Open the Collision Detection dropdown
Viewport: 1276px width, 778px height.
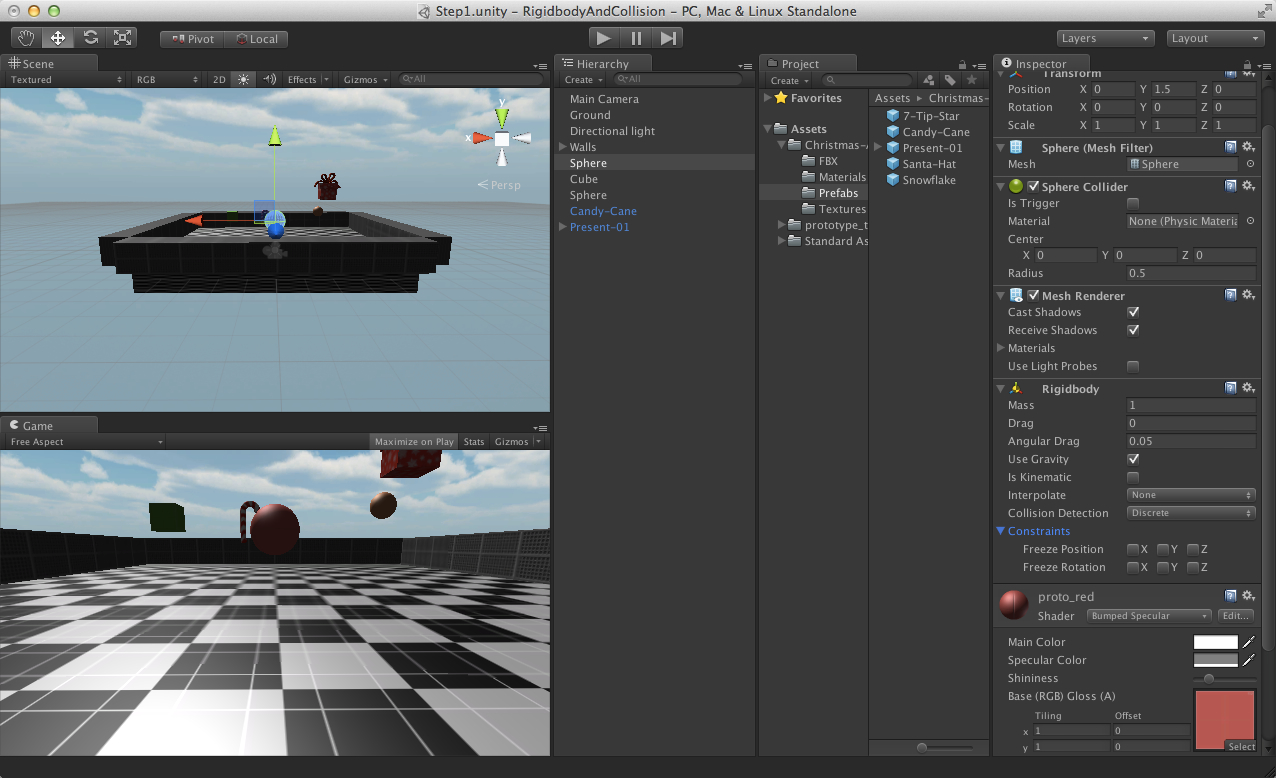[x=1190, y=513]
